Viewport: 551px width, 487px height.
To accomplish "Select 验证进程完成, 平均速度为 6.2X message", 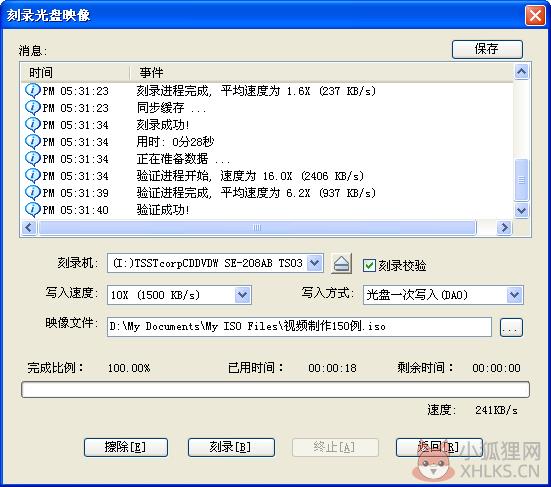I will (x=256, y=193).
